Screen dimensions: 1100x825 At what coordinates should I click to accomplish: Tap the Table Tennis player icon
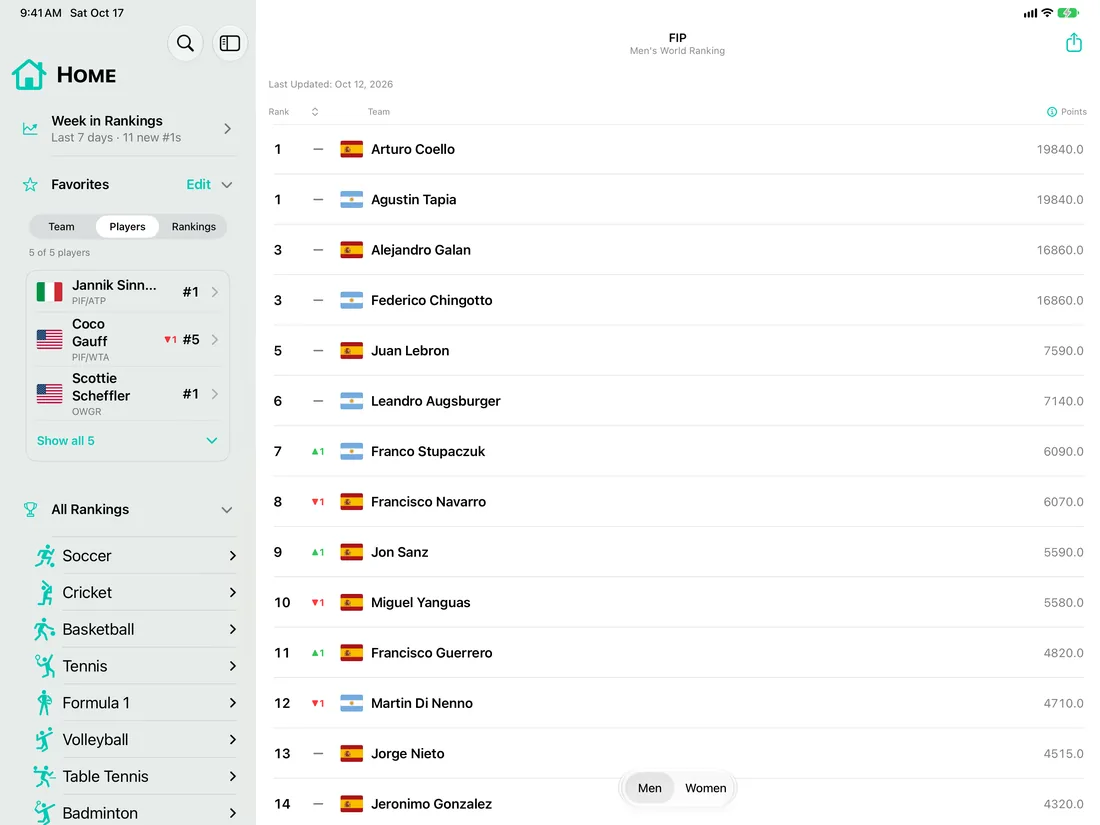coord(44,777)
